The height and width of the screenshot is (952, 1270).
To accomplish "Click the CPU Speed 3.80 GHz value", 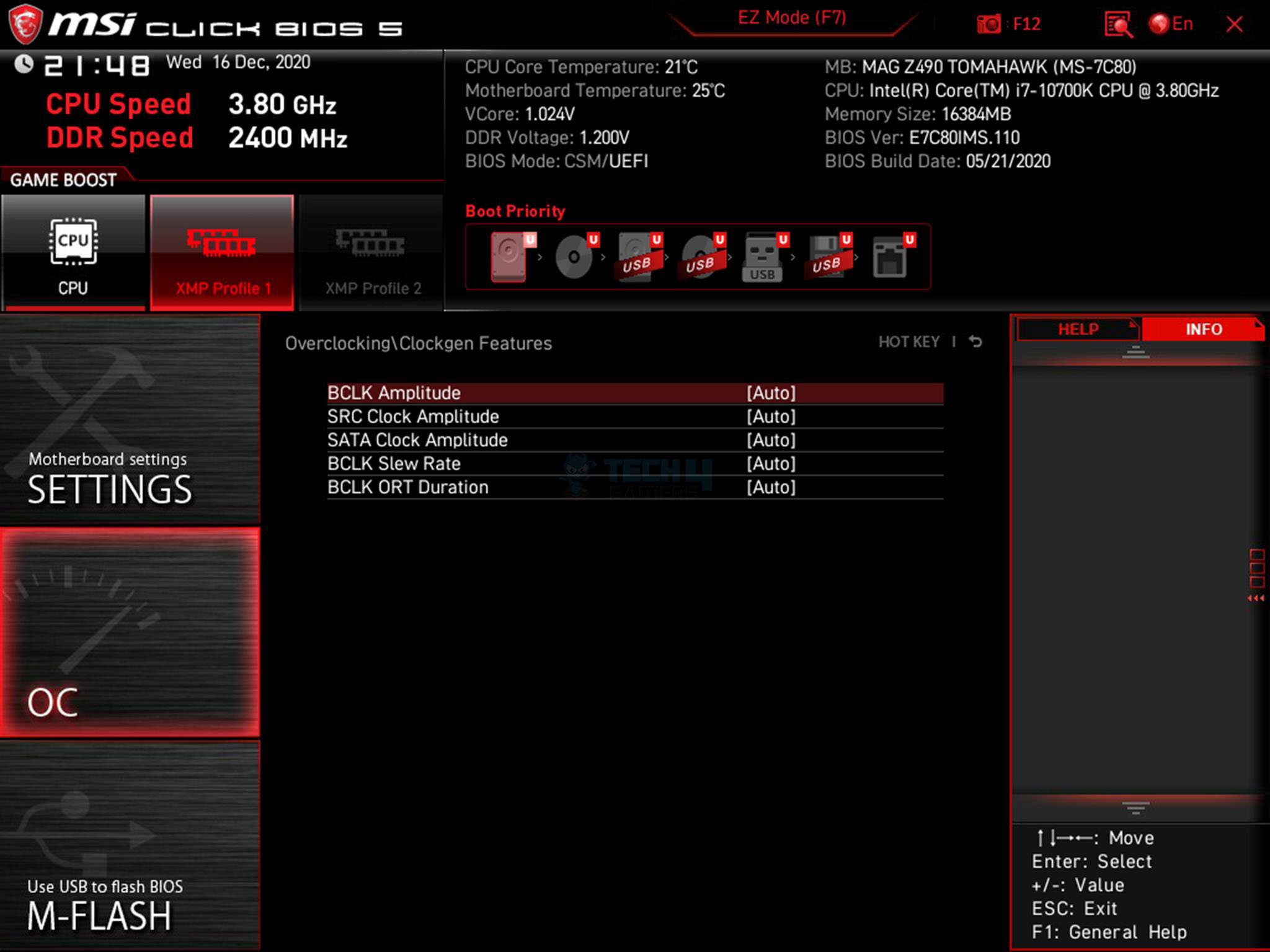I will pyautogui.click(x=282, y=104).
